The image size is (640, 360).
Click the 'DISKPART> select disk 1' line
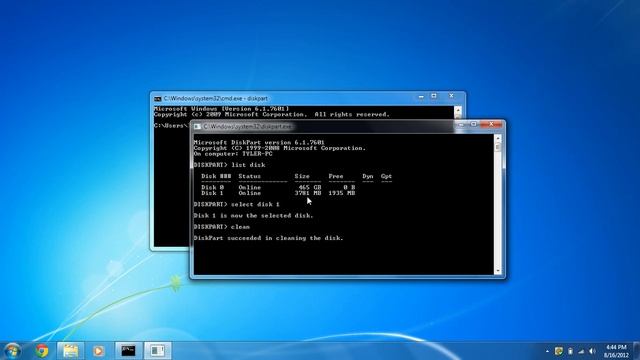tap(237, 204)
